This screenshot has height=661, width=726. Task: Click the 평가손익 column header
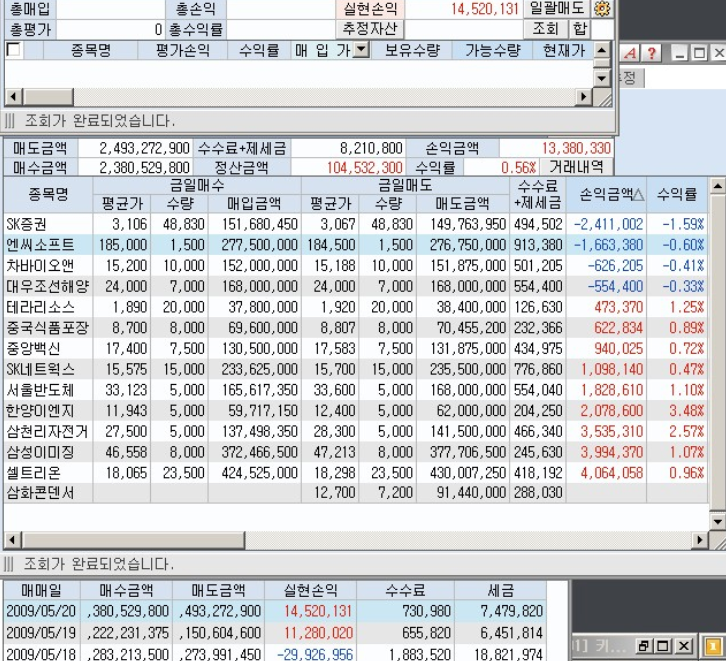pos(182,50)
